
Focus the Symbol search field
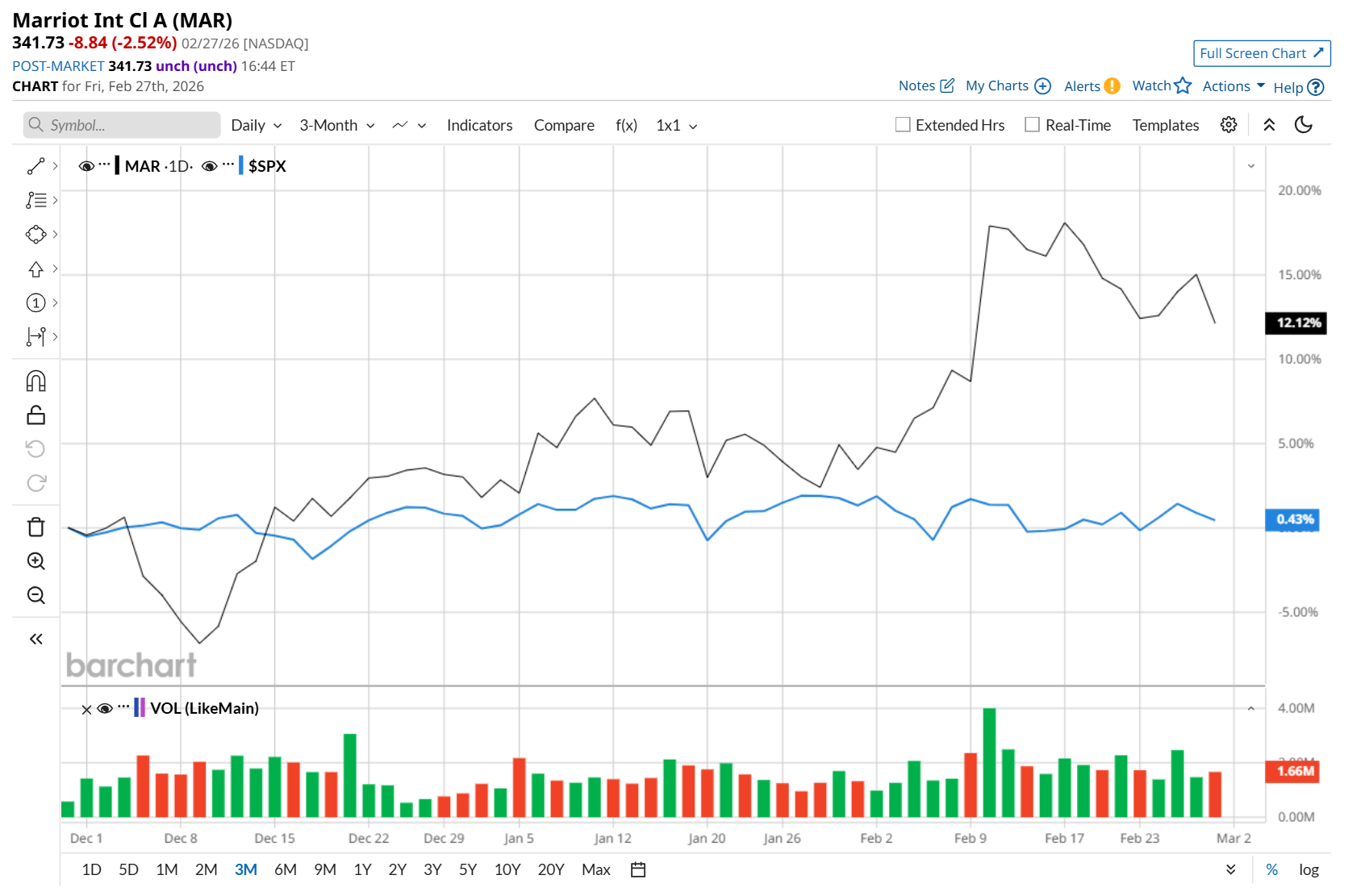(122, 125)
